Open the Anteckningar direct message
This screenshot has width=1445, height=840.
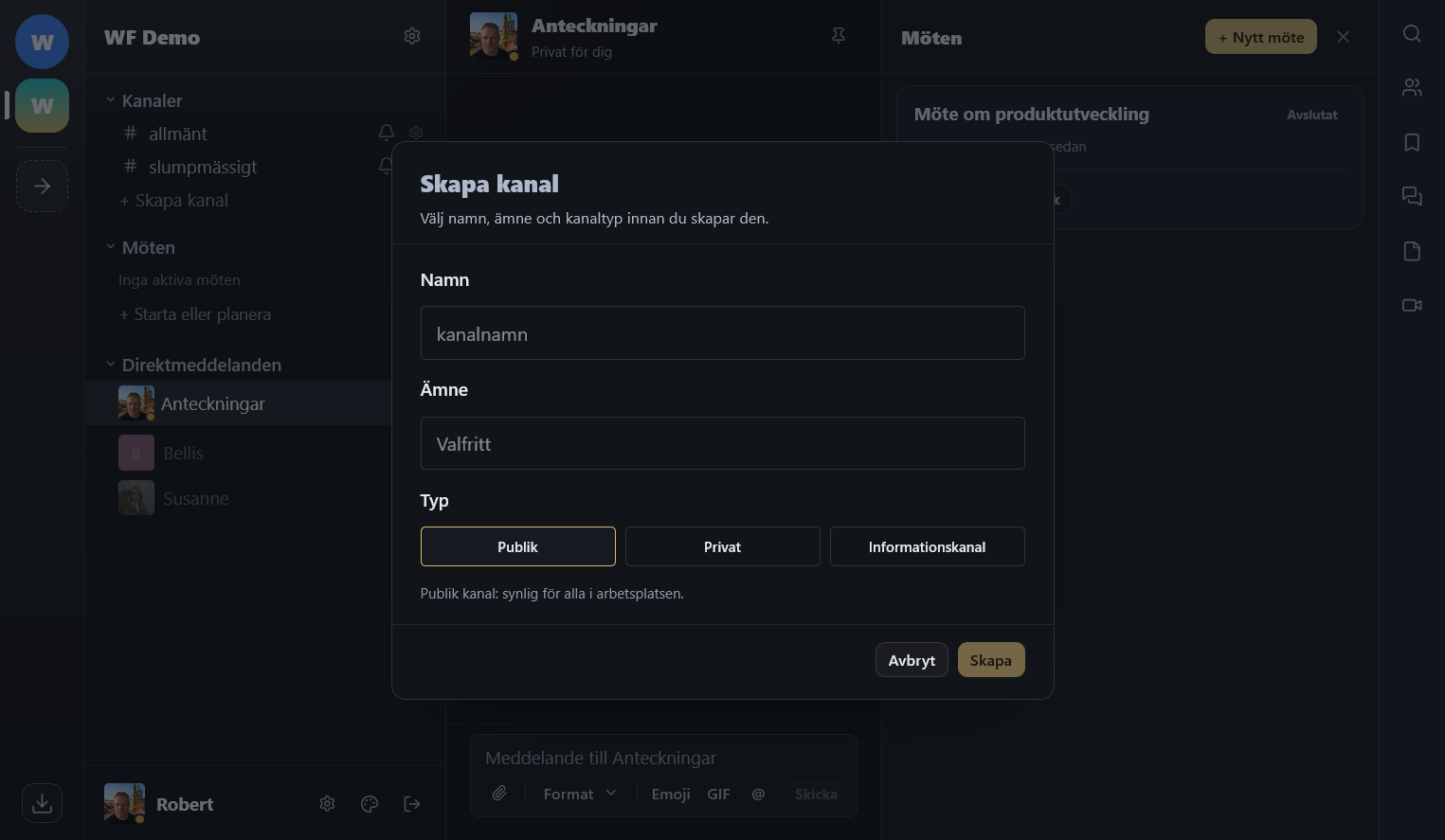click(x=212, y=403)
